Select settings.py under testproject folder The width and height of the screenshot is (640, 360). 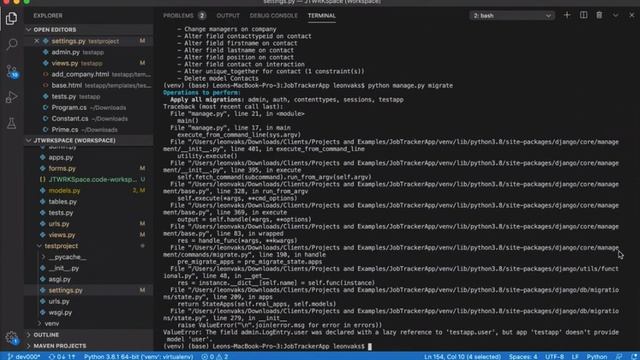pyautogui.click(x=89, y=290)
